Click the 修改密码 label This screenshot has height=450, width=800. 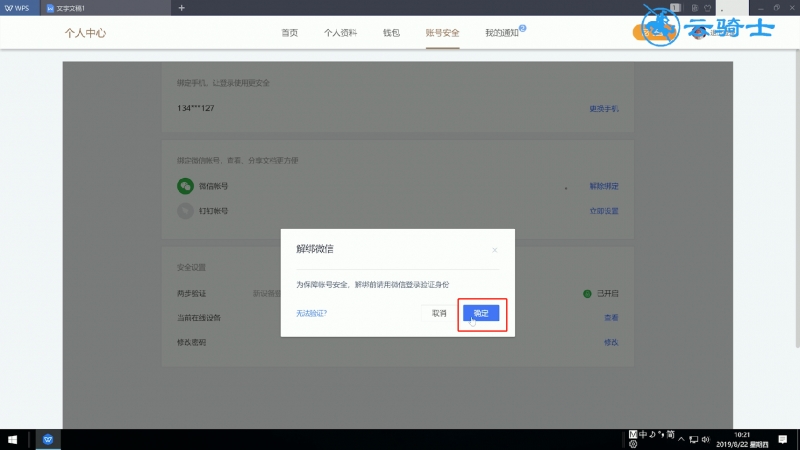(x=191, y=342)
